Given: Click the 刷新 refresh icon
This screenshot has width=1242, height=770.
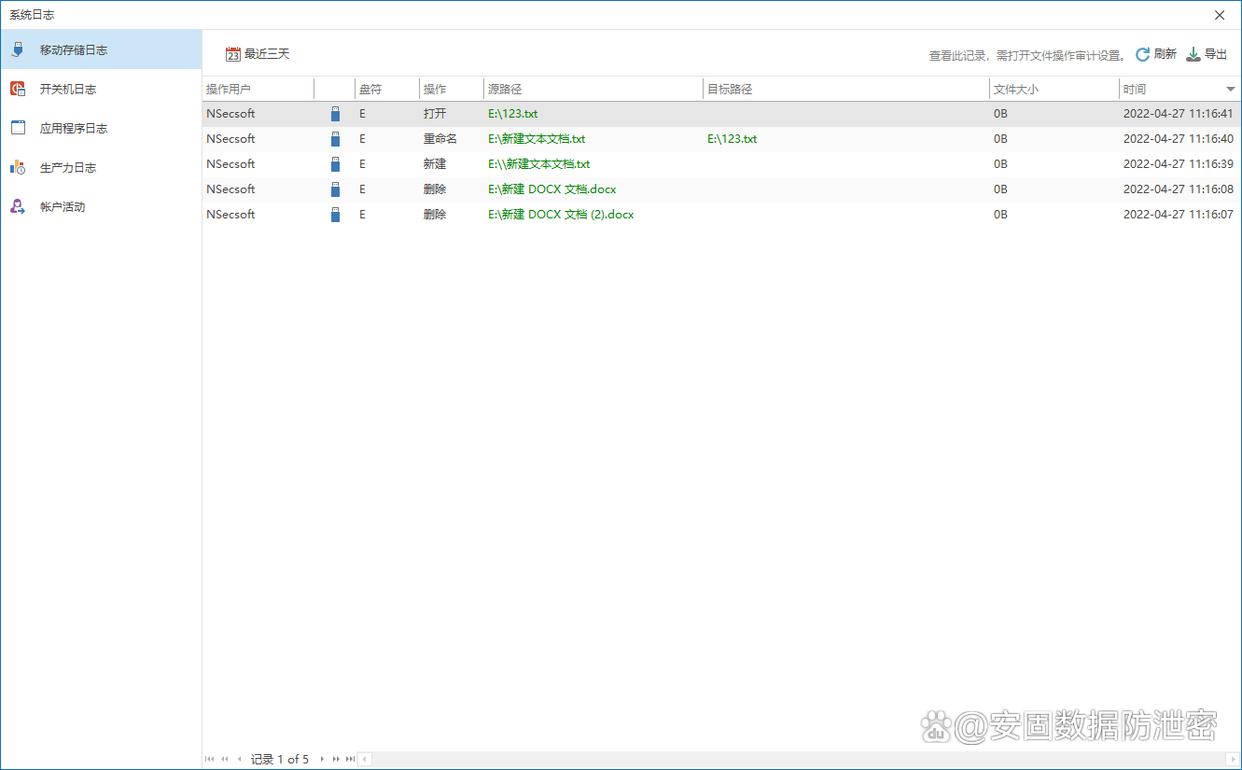Looking at the screenshot, I should [x=1142, y=55].
